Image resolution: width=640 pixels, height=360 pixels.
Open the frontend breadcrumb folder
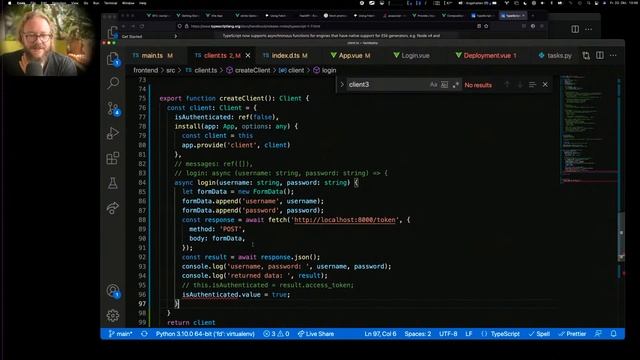click(145, 70)
